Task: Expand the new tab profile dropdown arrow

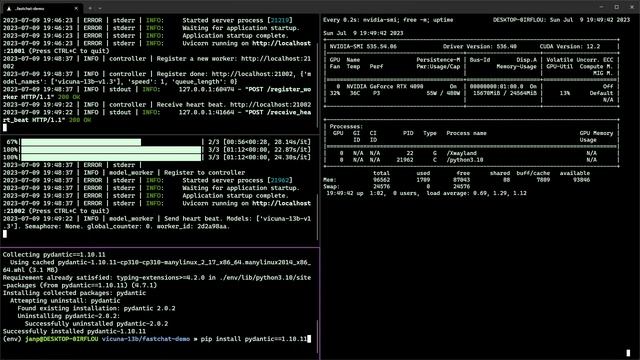Action: (100, 8)
